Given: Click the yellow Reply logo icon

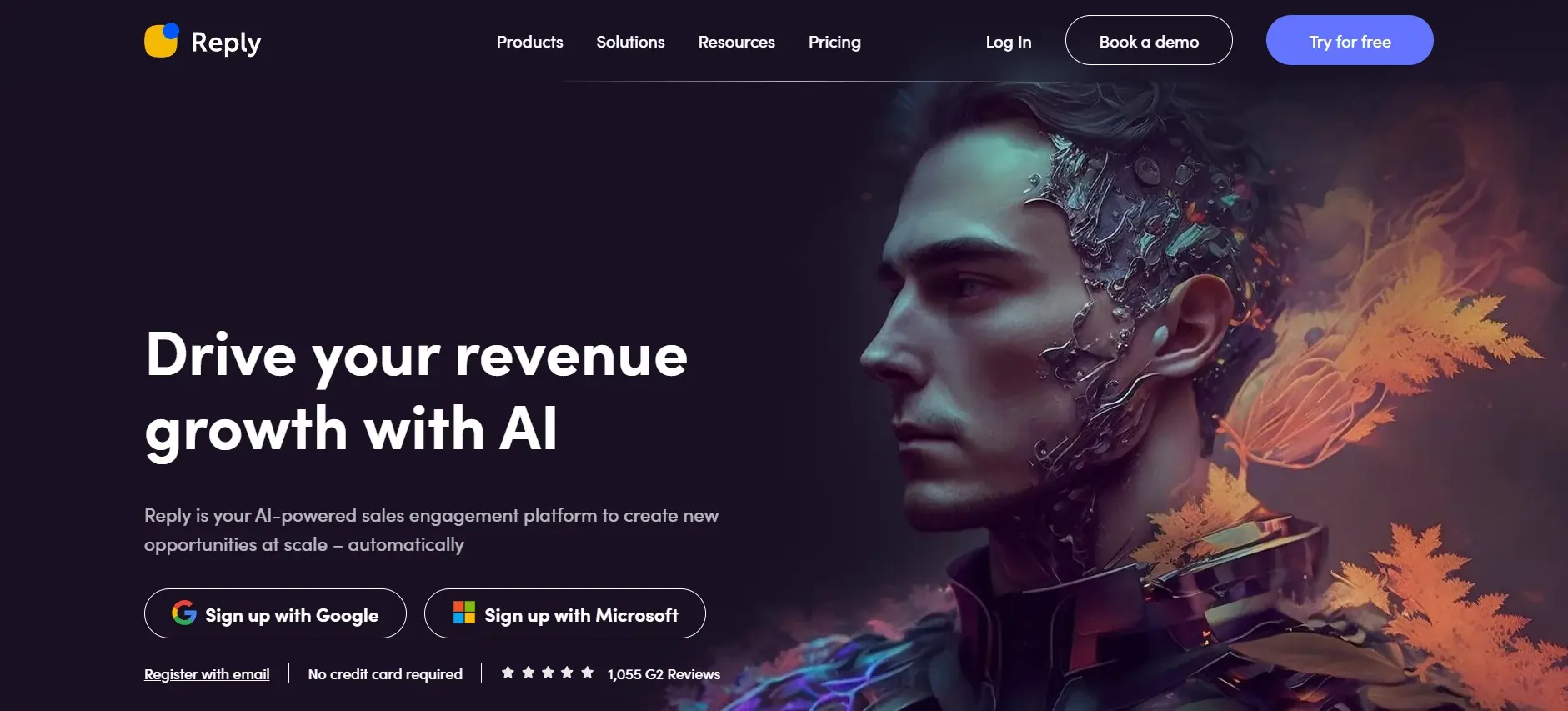Looking at the screenshot, I should (x=162, y=40).
